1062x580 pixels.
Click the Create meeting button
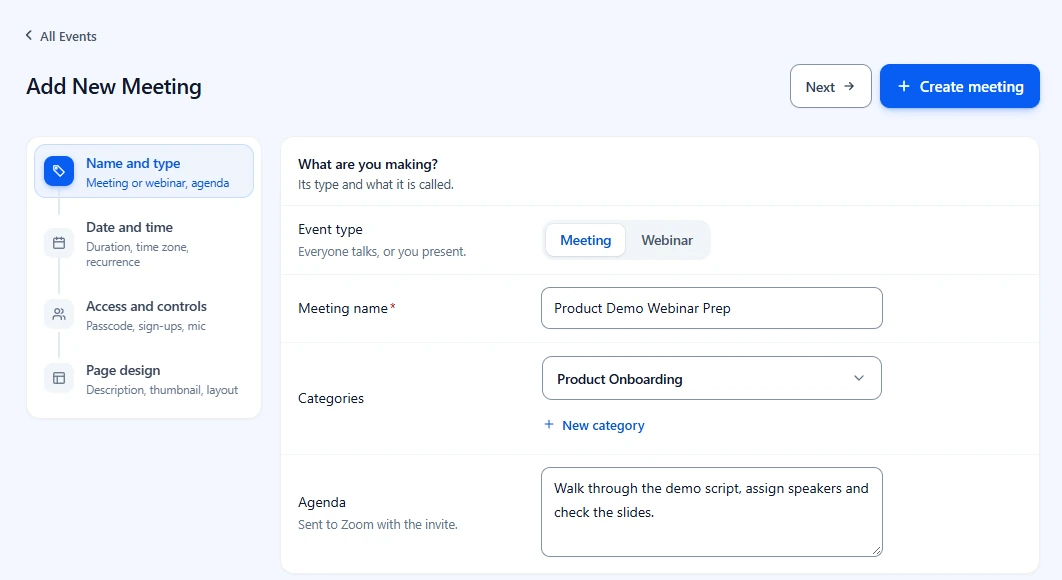pos(960,86)
